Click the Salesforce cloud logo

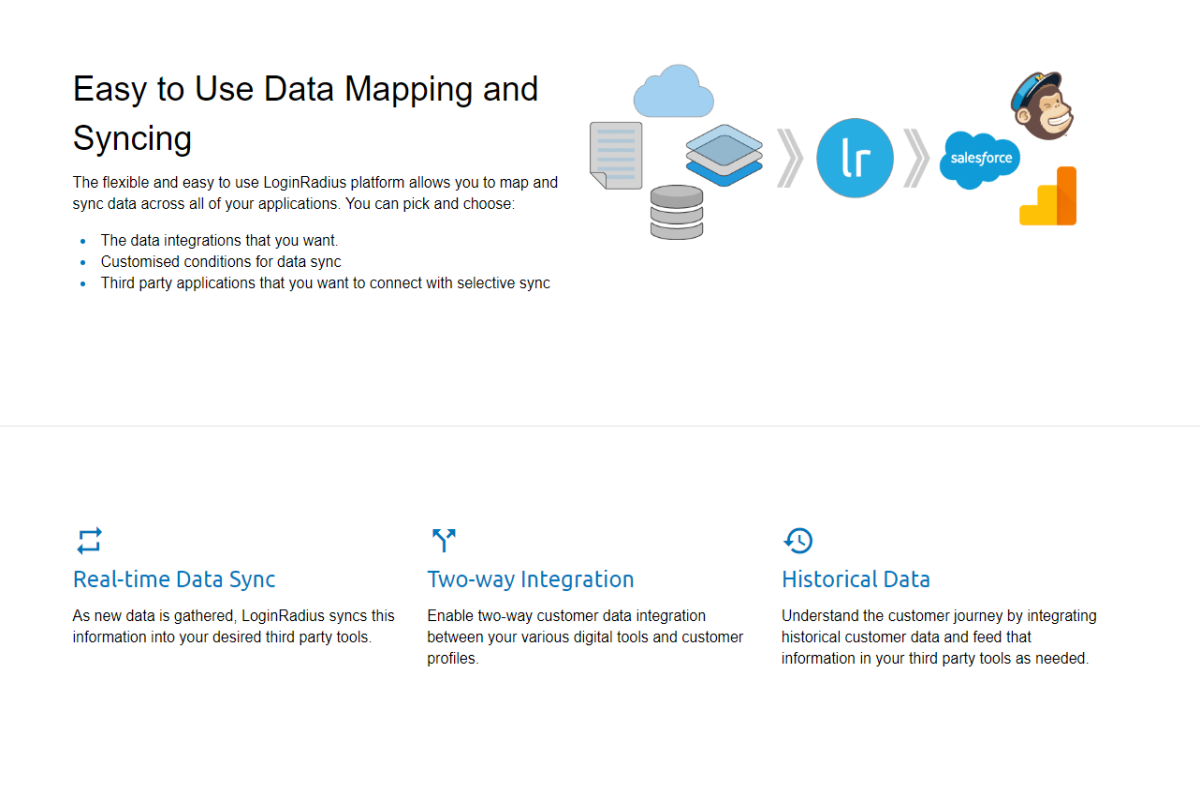point(979,159)
